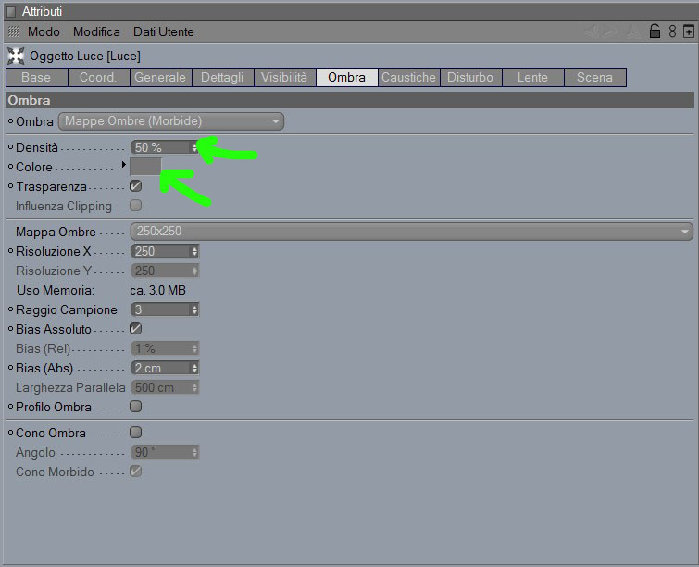
Task: Click the light object icon beside Oggetto Luce
Action: point(16,56)
